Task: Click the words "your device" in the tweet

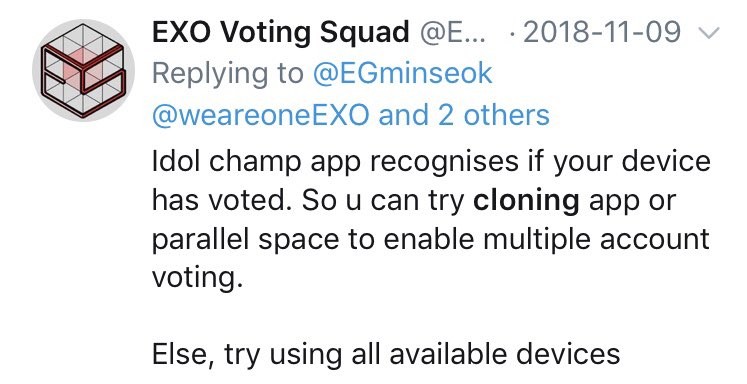Action: tap(632, 163)
